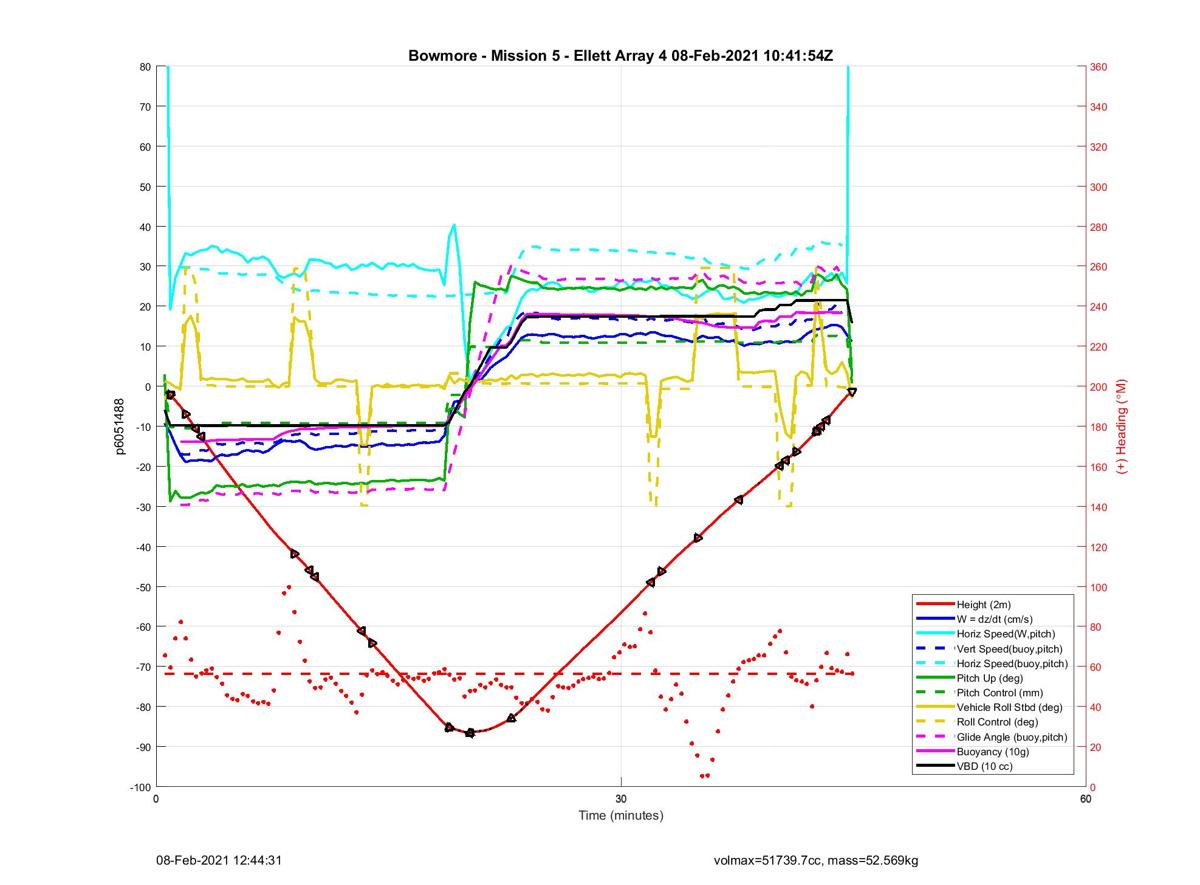Click the "-50" left axis tick label
The width and height of the screenshot is (1200, 885).
click(142, 587)
